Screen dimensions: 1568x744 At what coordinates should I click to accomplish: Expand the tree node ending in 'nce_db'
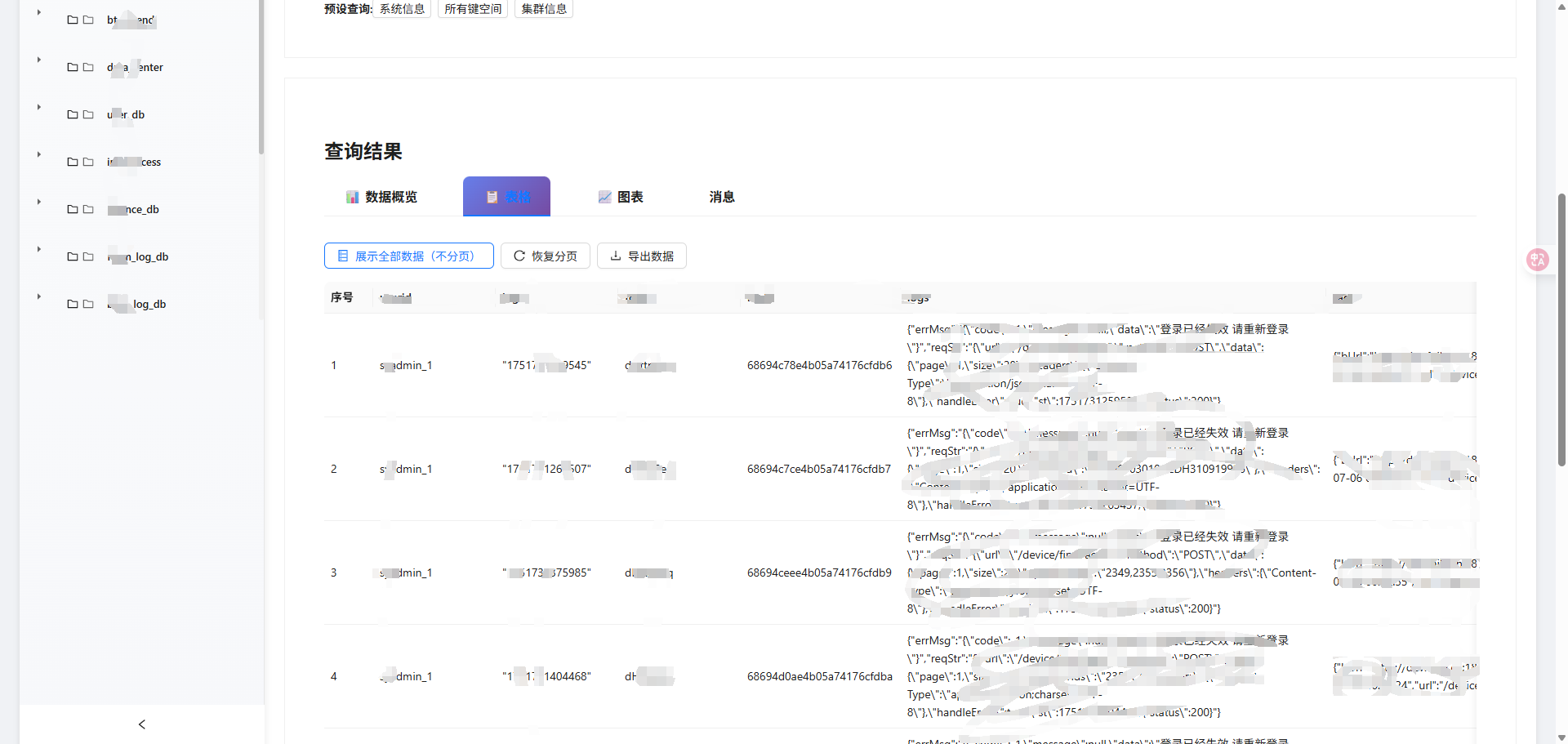click(38, 202)
